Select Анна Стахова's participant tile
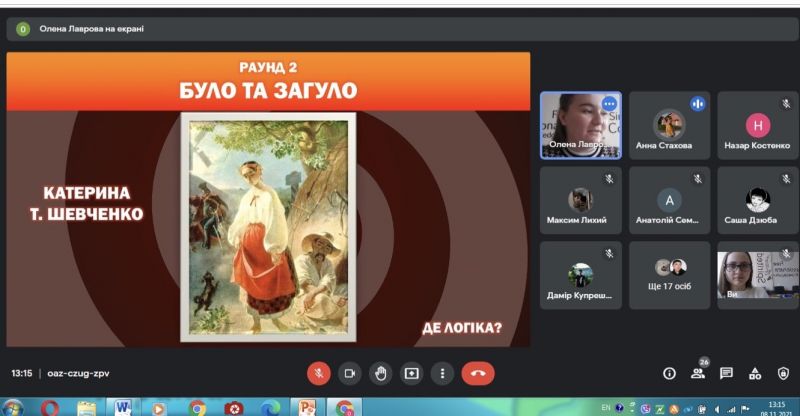This screenshot has height=416, width=800. pyautogui.click(x=669, y=126)
